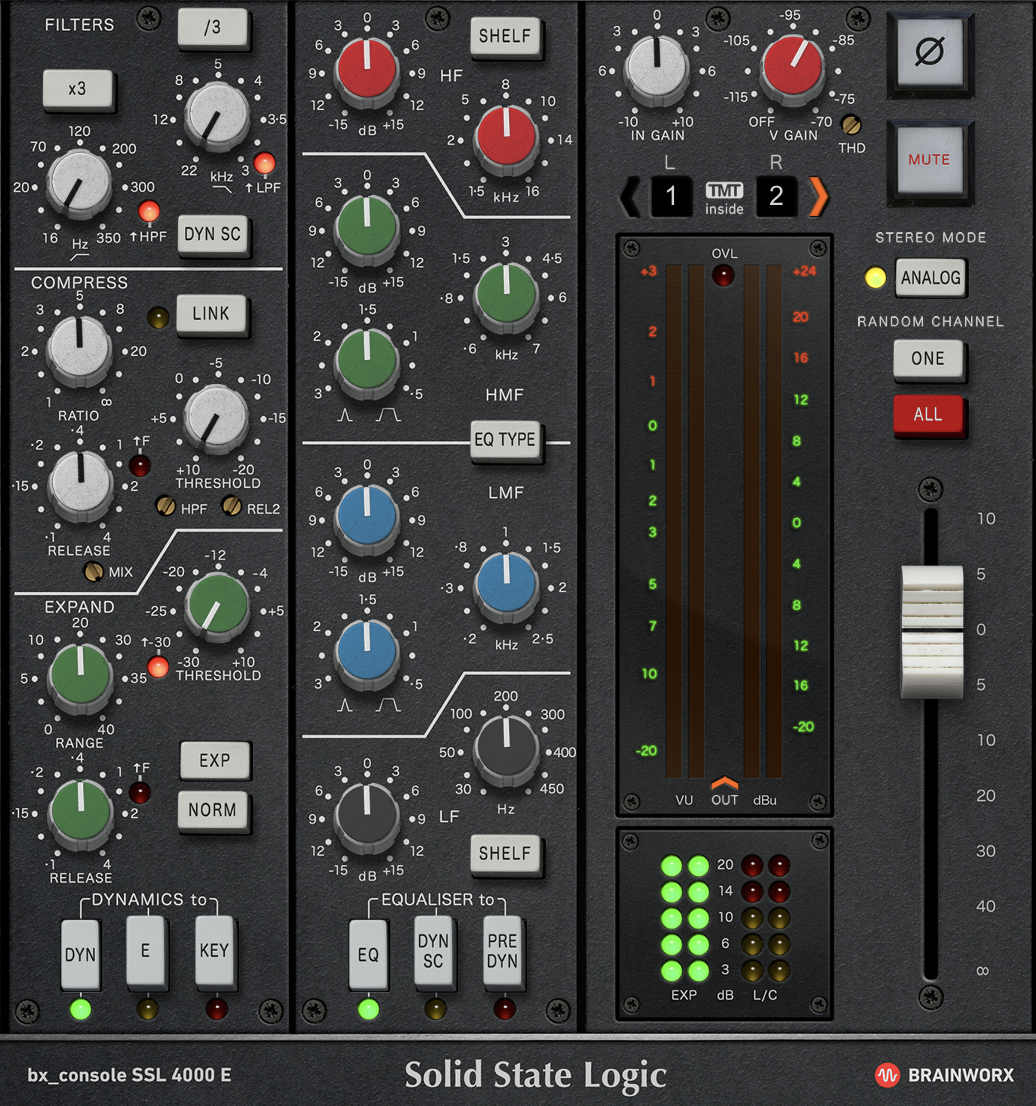Screen dimensions: 1036x1106
Task: Click R channel number 2 display
Action: (776, 196)
